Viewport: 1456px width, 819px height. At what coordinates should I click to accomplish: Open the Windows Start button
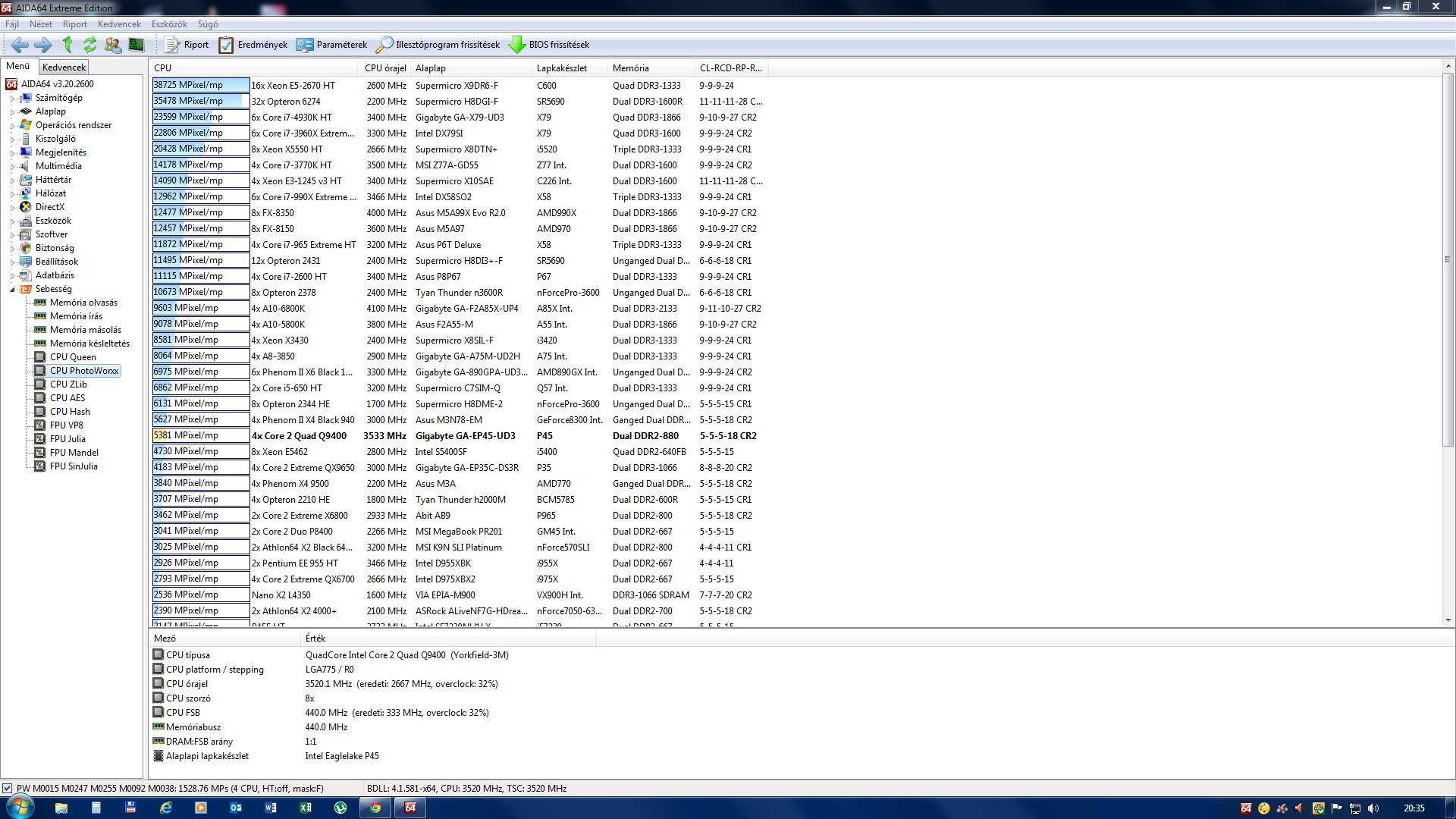pyautogui.click(x=20, y=807)
